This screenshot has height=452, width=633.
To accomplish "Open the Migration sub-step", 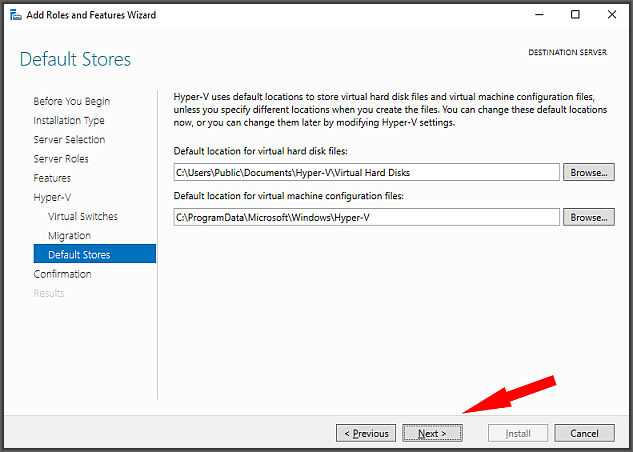I will coord(69,235).
